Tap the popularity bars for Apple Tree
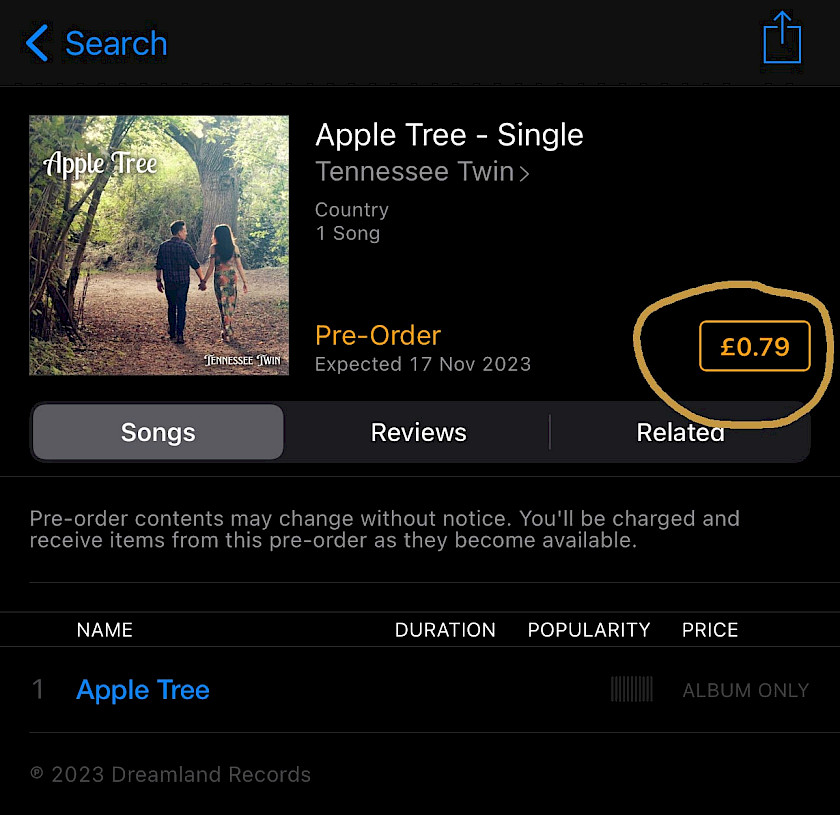Image resolution: width=840 pixels, height=815 pixels. coord(632,689)
